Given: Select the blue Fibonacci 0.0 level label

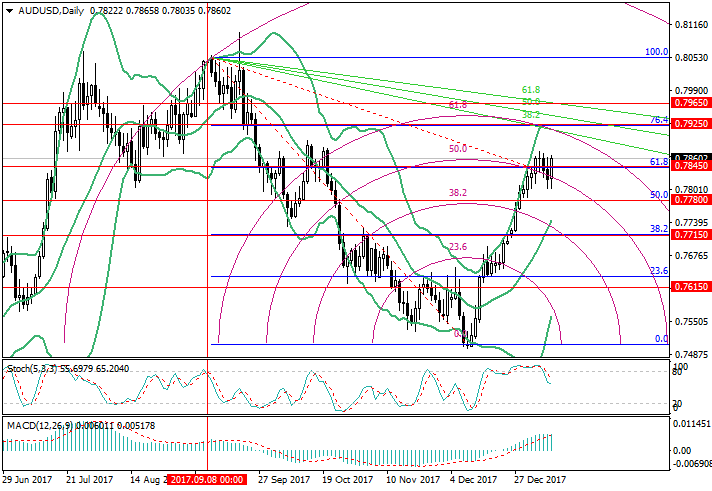Looking at the screenshot, I should [662, 338].
